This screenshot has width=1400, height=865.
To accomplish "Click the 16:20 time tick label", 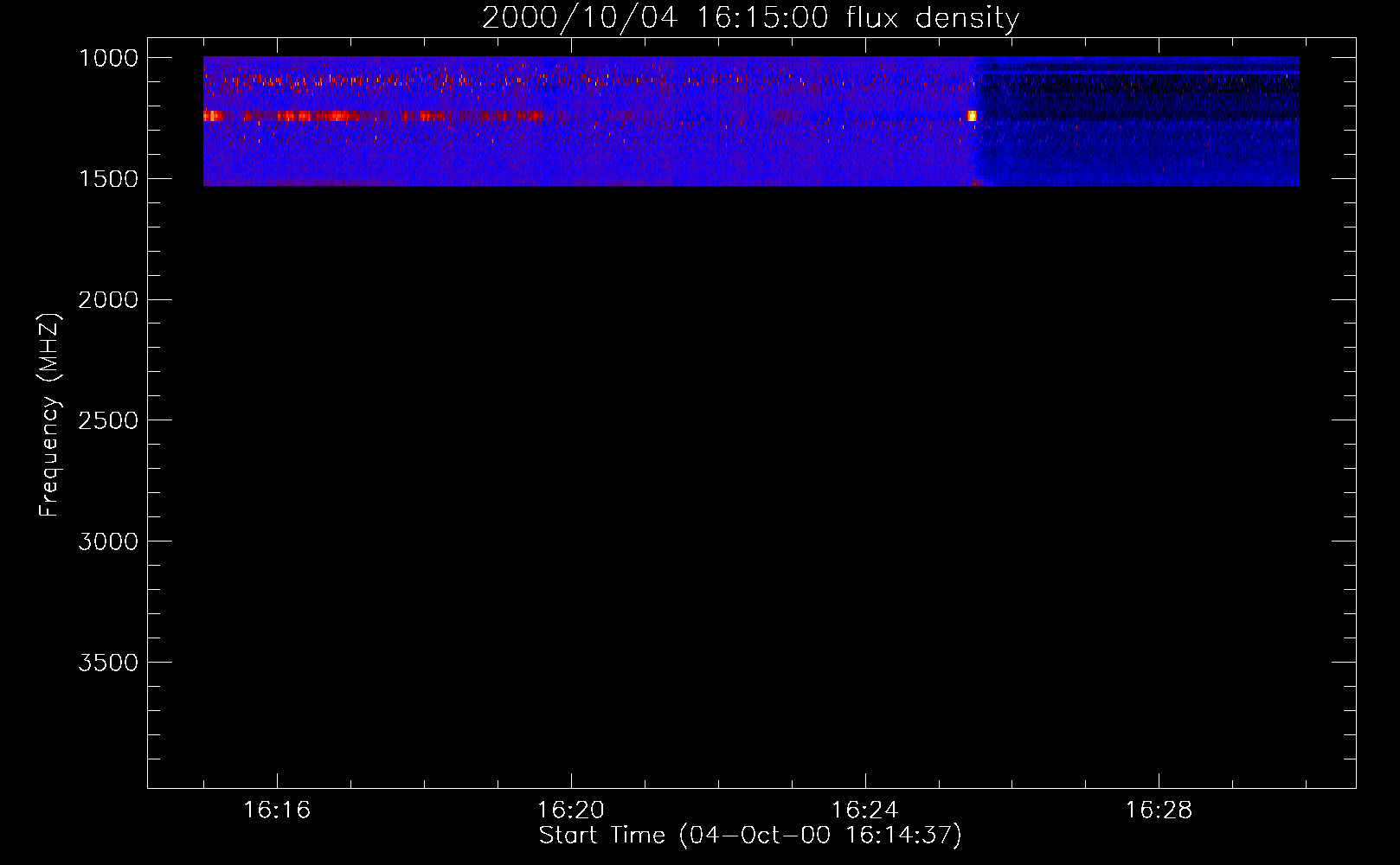I will click(x=571, y=811).
